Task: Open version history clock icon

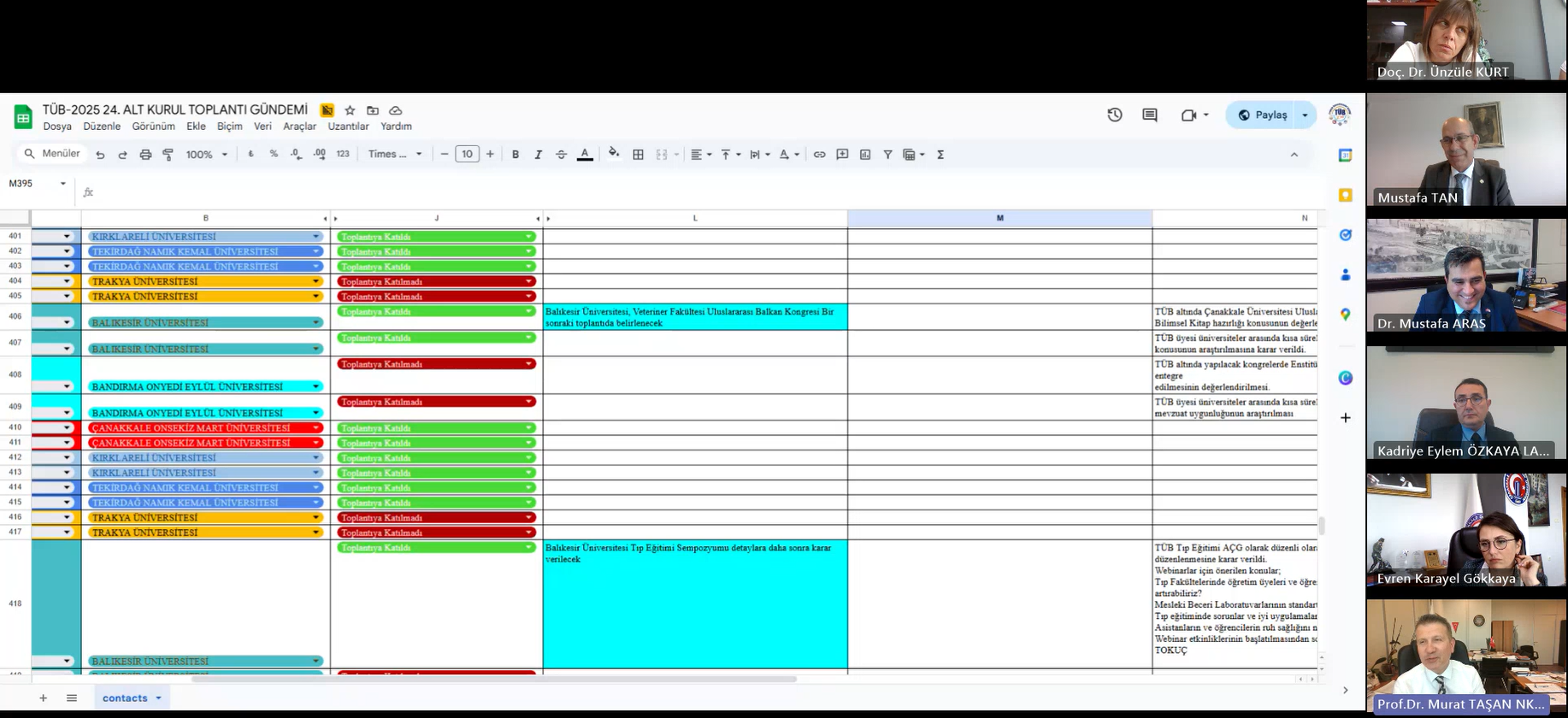Action: pyautogui.click(x=1114, y=115)
